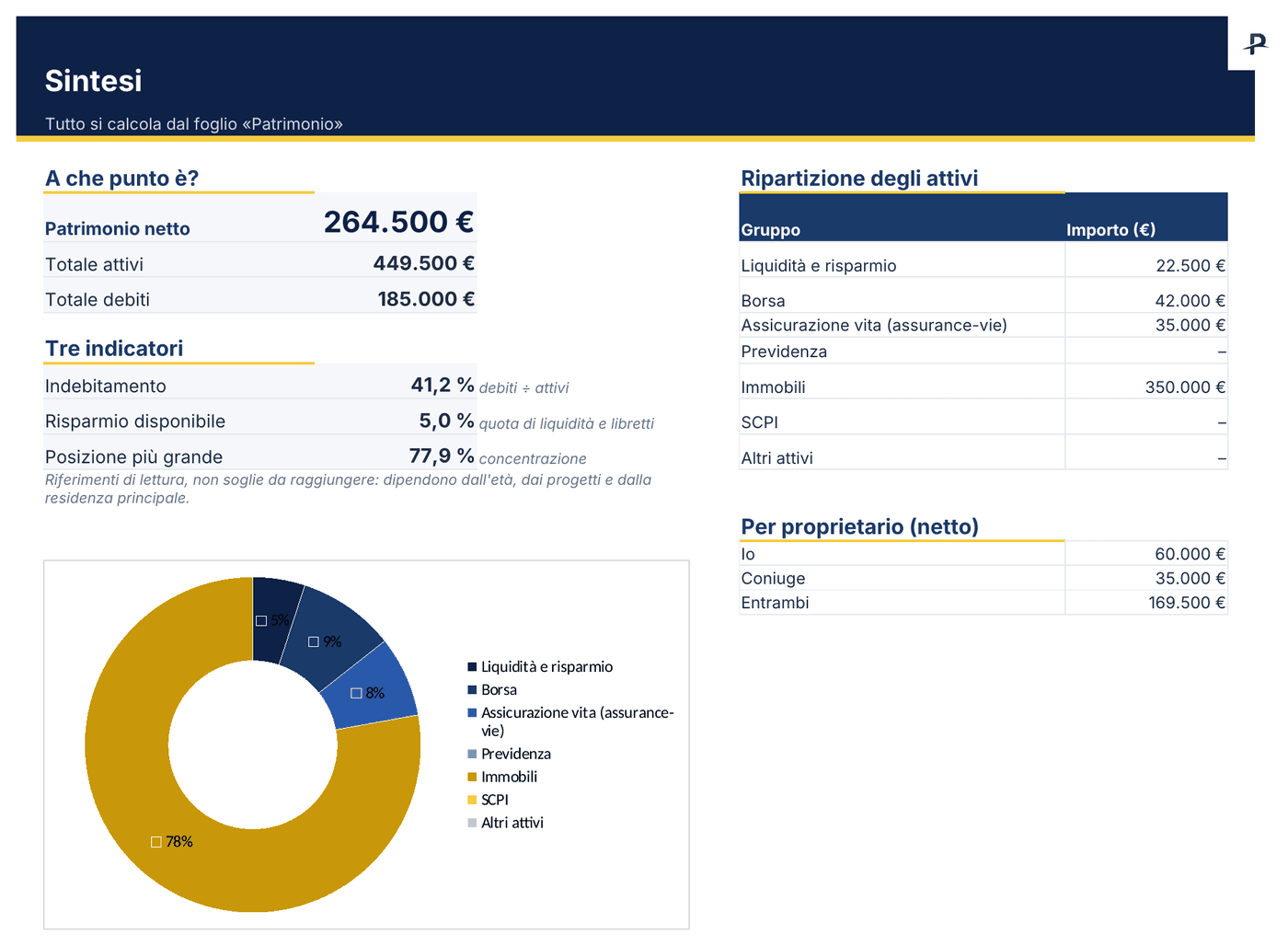Select the Sintesi page title
This screenshot has width=1288, height=946.
(x=94, y=81)
